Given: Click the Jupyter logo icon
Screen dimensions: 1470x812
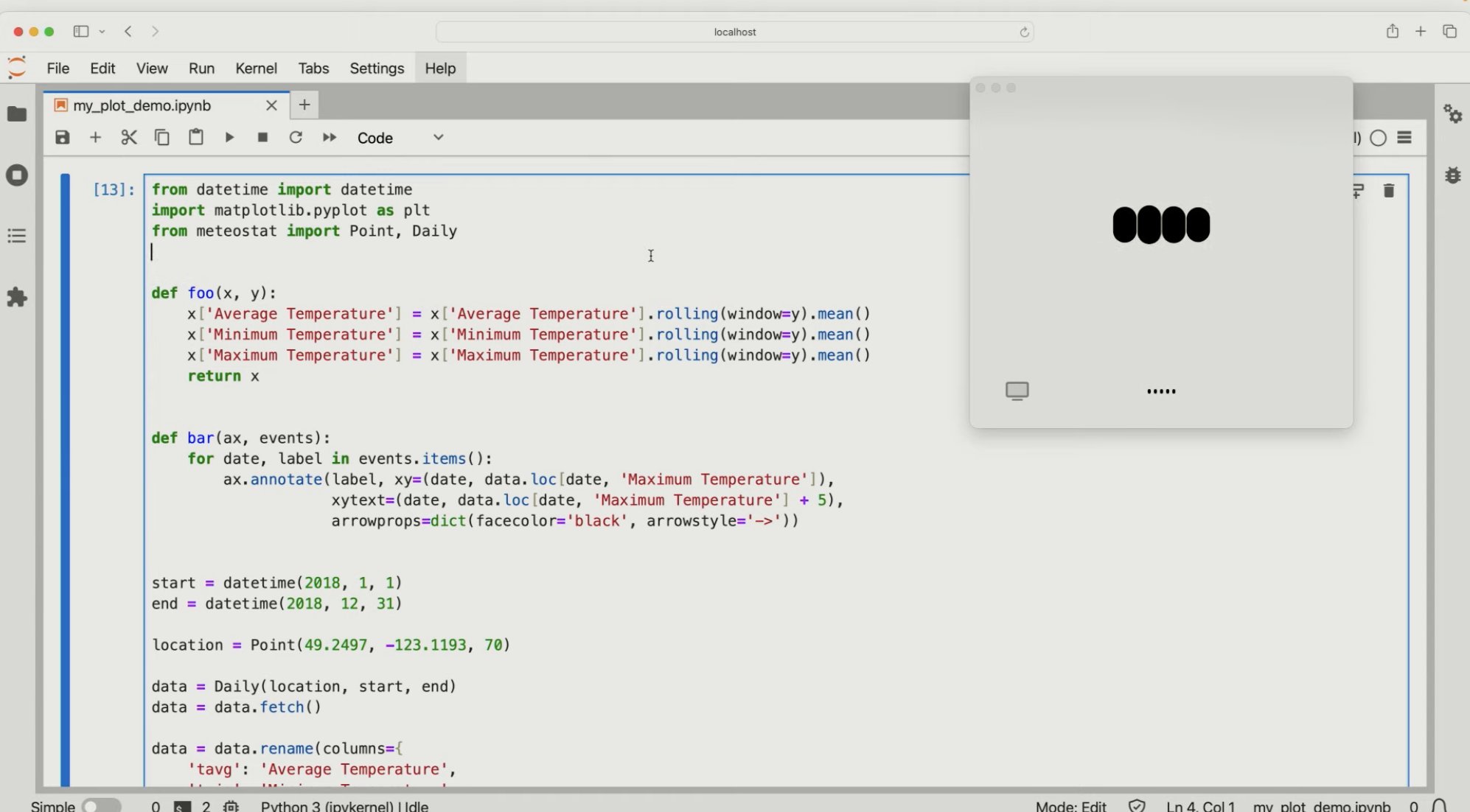Looking at the screenshot, I should pos(17,68).
